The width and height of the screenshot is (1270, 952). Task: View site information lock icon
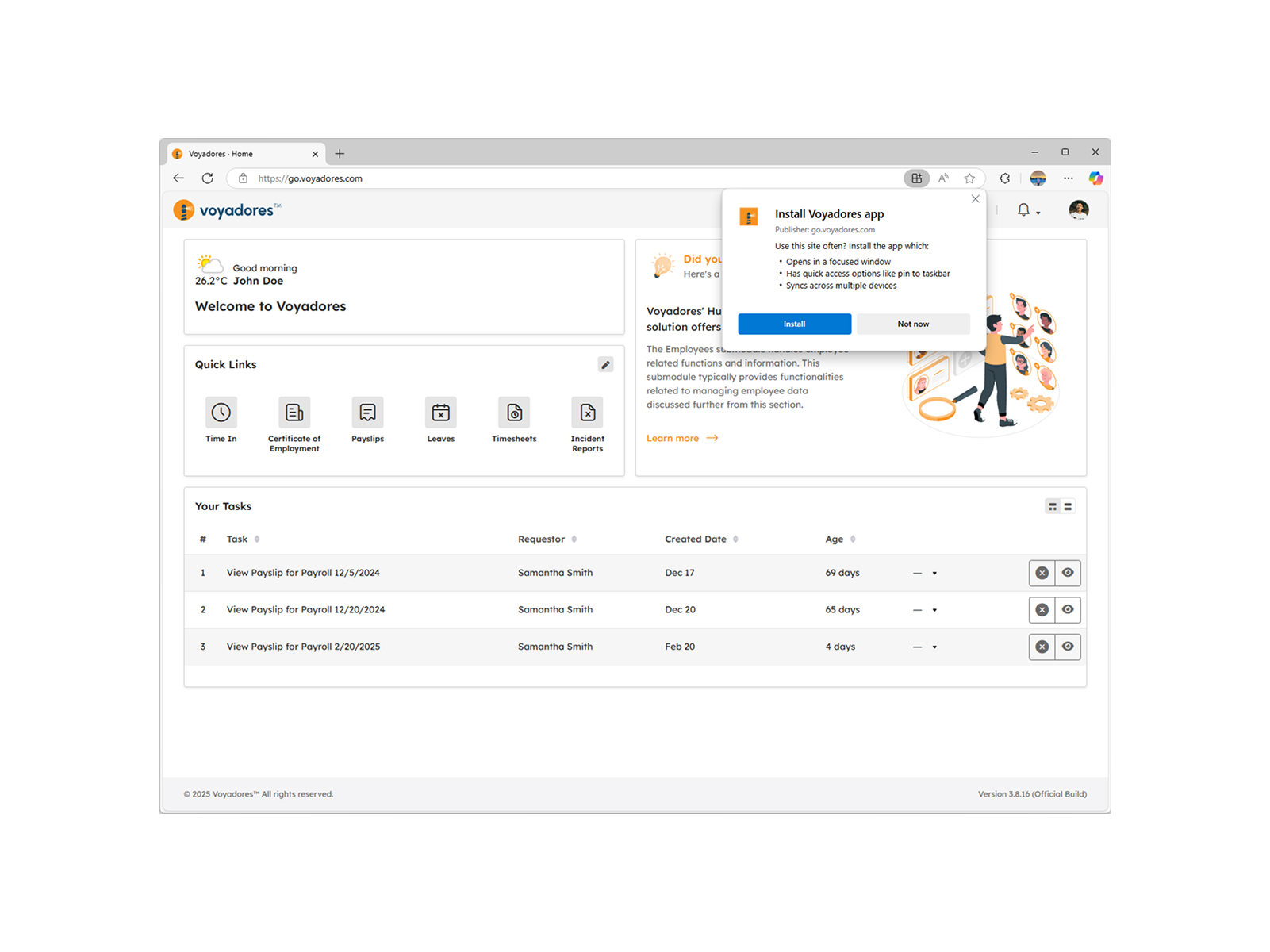coord(244,178)
